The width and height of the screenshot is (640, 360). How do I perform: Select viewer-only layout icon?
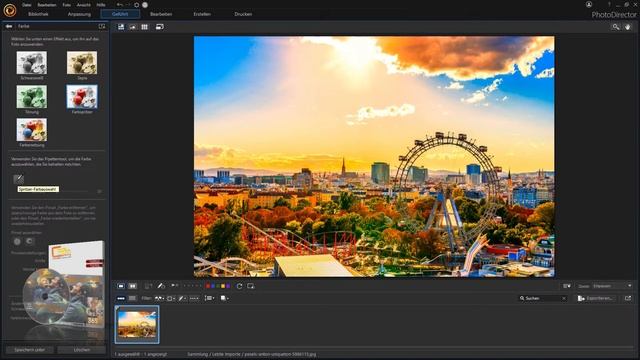(x=133, y=27)
